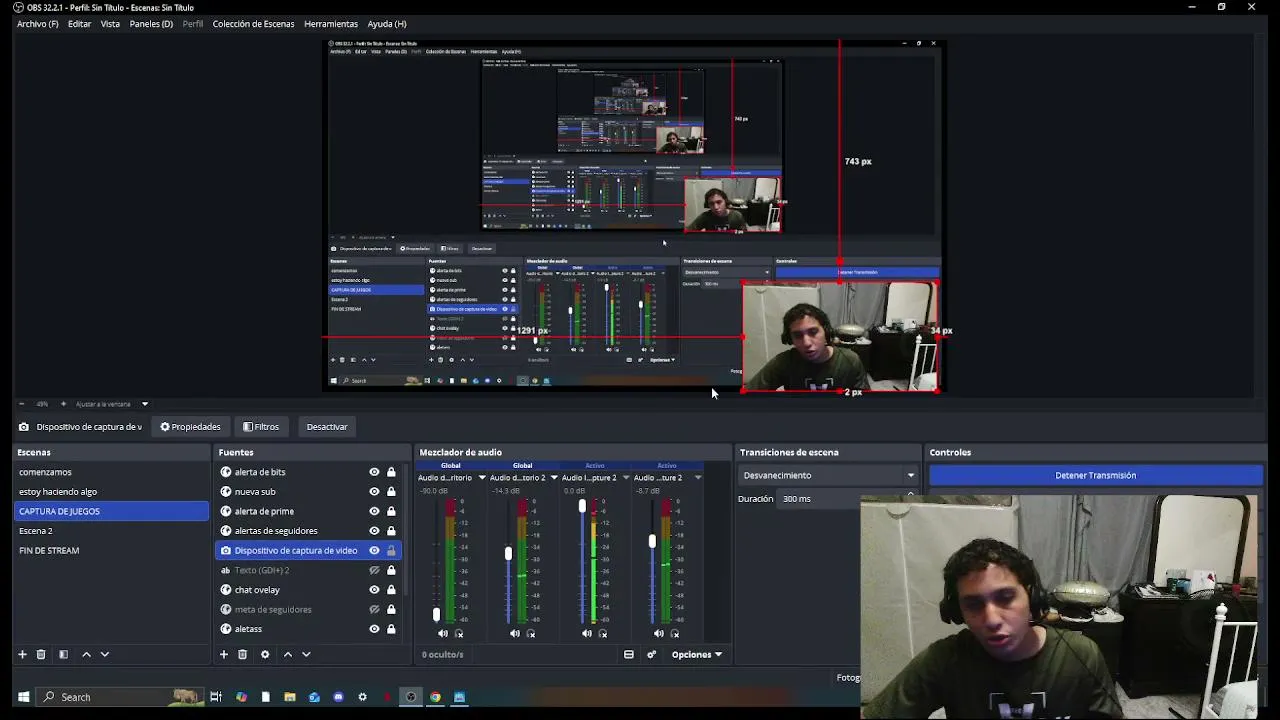Move source up in Fuentes list
This screenshot has width=1280, height=720.
tap(288, 654)
